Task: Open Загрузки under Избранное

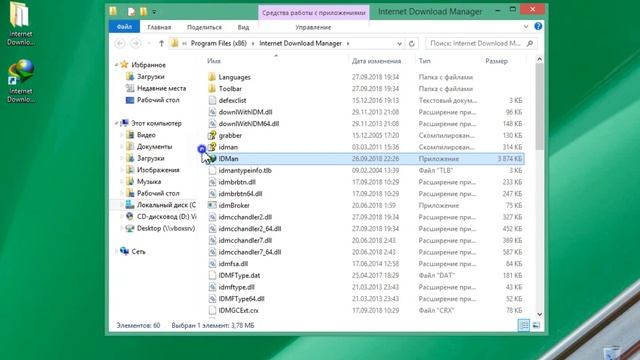Action: point(151,76)
